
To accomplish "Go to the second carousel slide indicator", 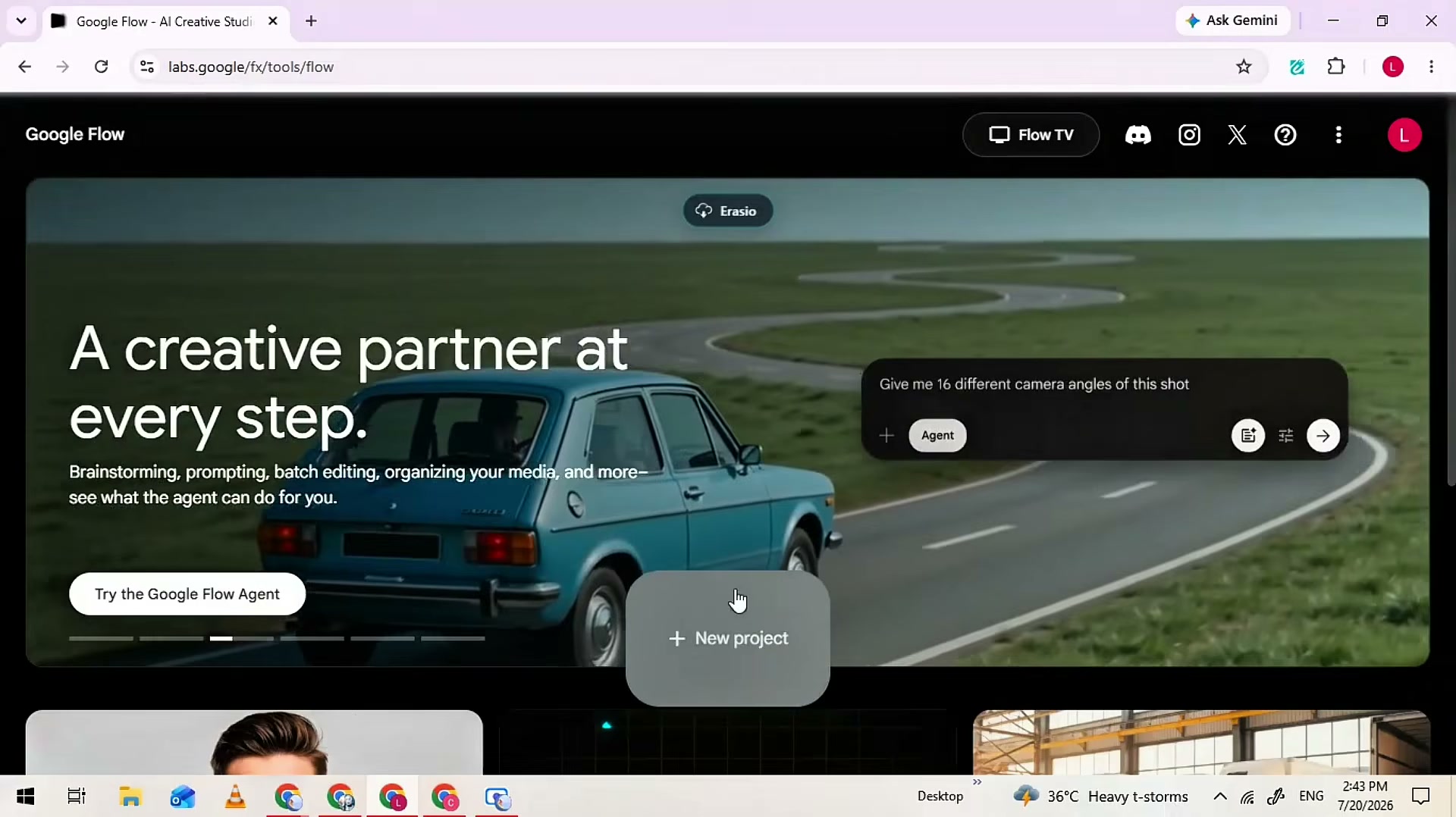I will click(171, 639).
